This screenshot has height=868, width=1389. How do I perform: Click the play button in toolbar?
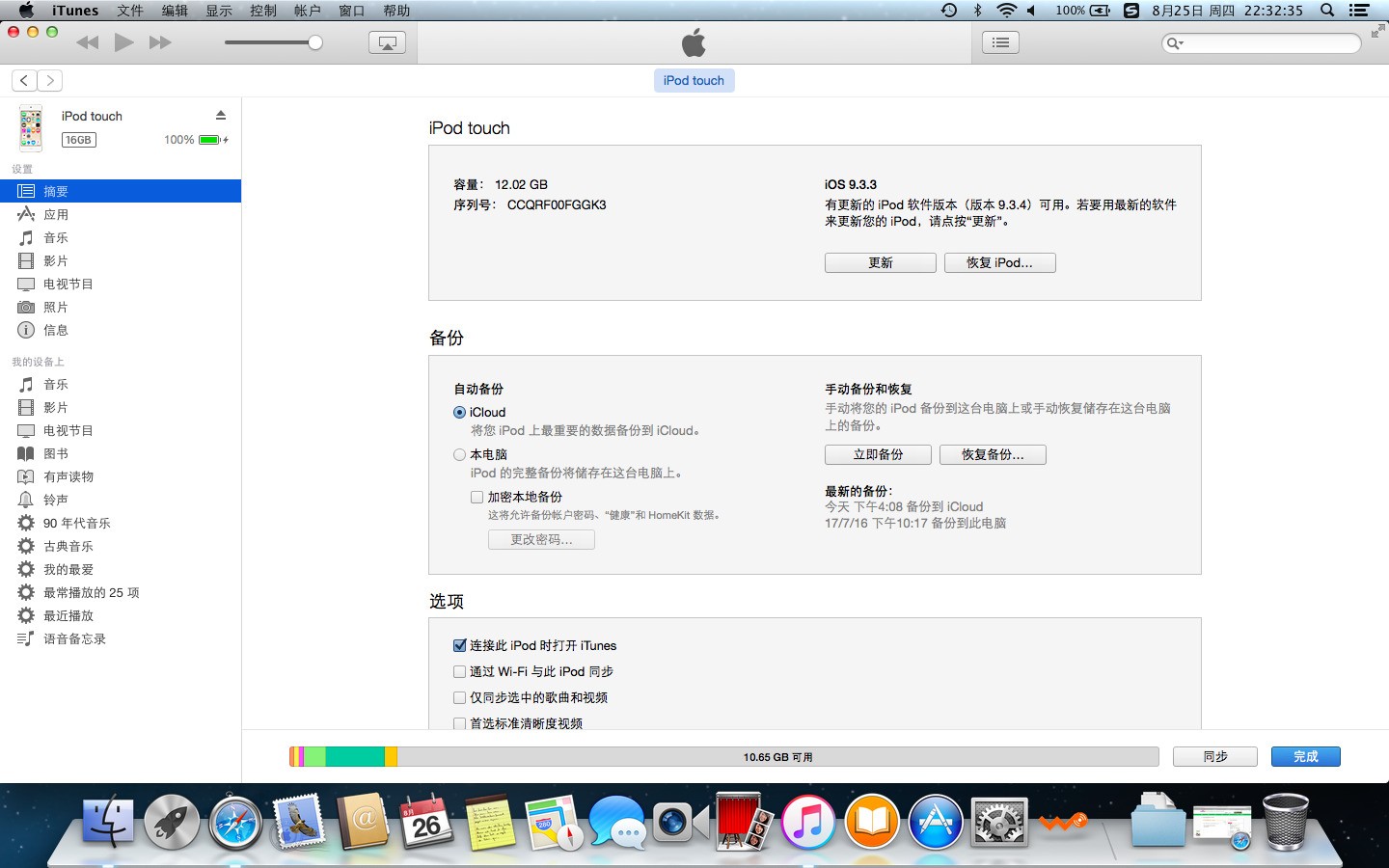[123, 42]
